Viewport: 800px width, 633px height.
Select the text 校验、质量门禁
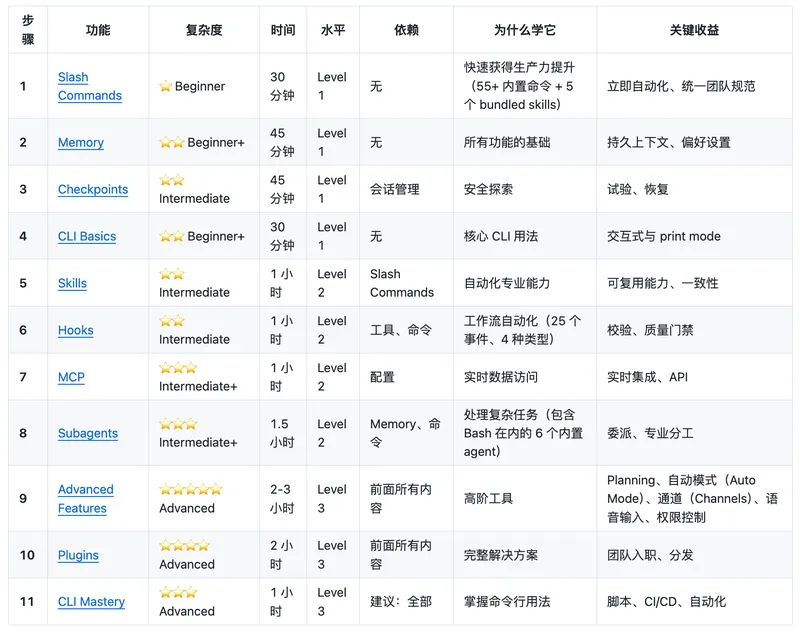(x=650, y=330)
